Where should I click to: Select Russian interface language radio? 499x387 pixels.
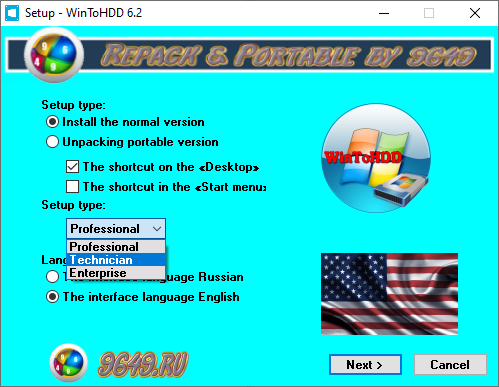click(52, 277)
